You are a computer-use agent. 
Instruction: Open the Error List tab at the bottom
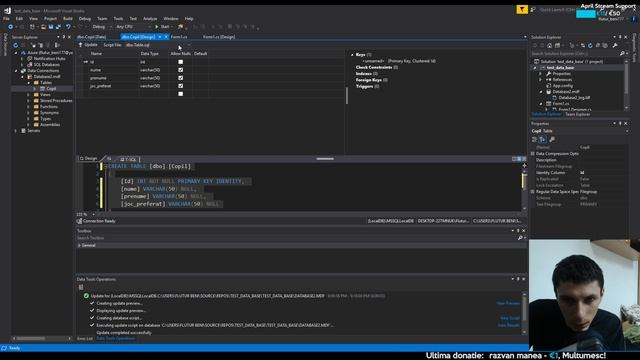(x=85, y=338)
